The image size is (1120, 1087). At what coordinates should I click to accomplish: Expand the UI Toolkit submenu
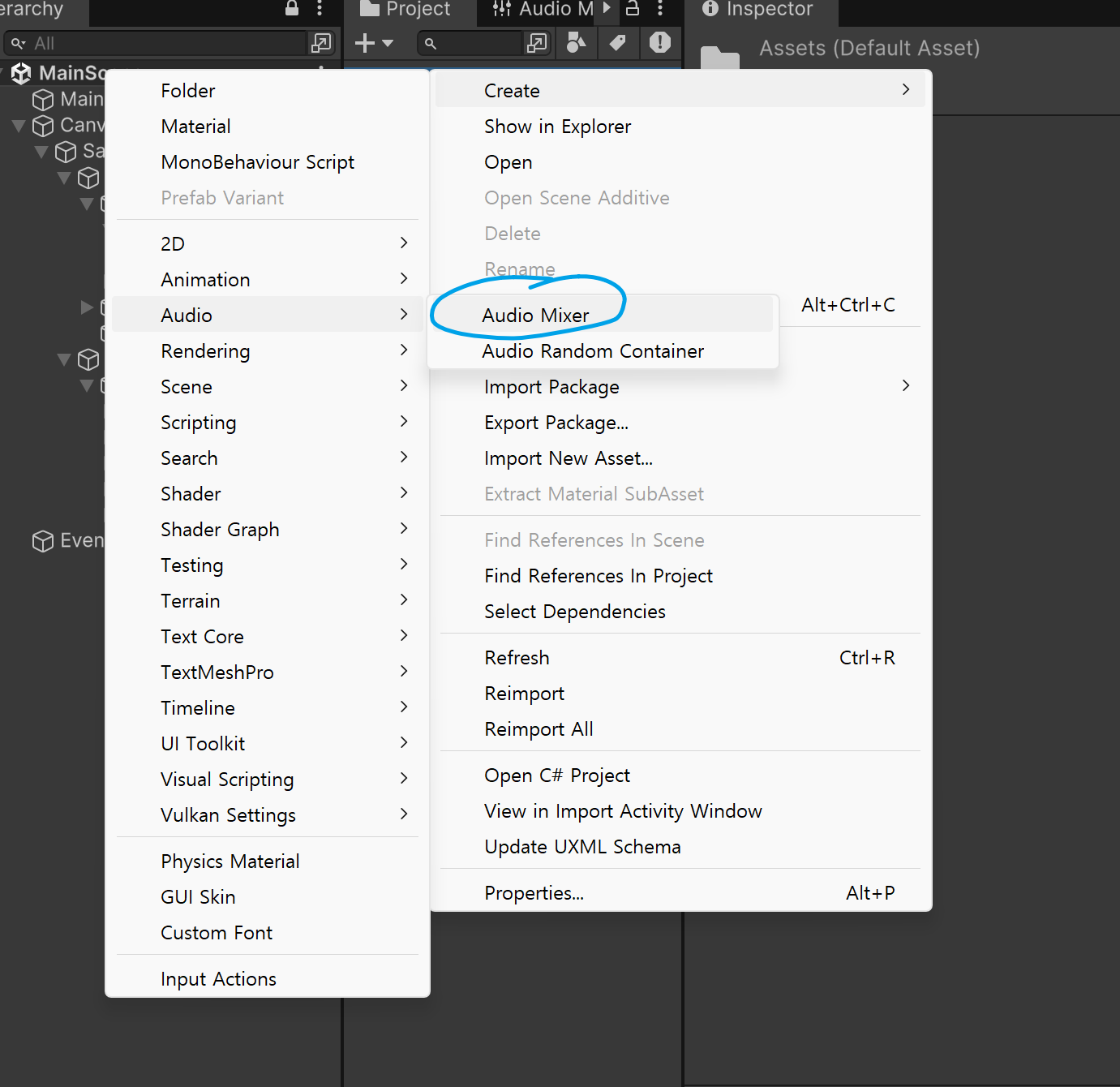[x=267, y=743]
